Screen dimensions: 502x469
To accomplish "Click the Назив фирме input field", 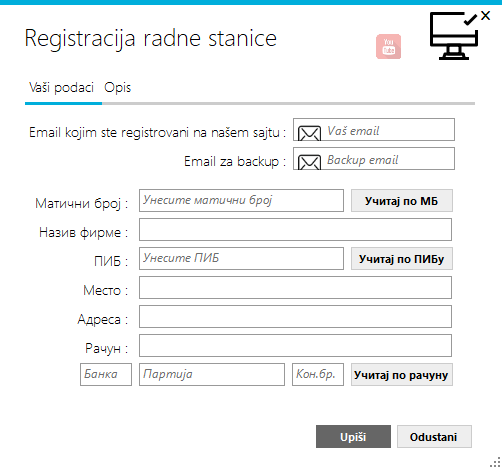I will click(295, 230).
